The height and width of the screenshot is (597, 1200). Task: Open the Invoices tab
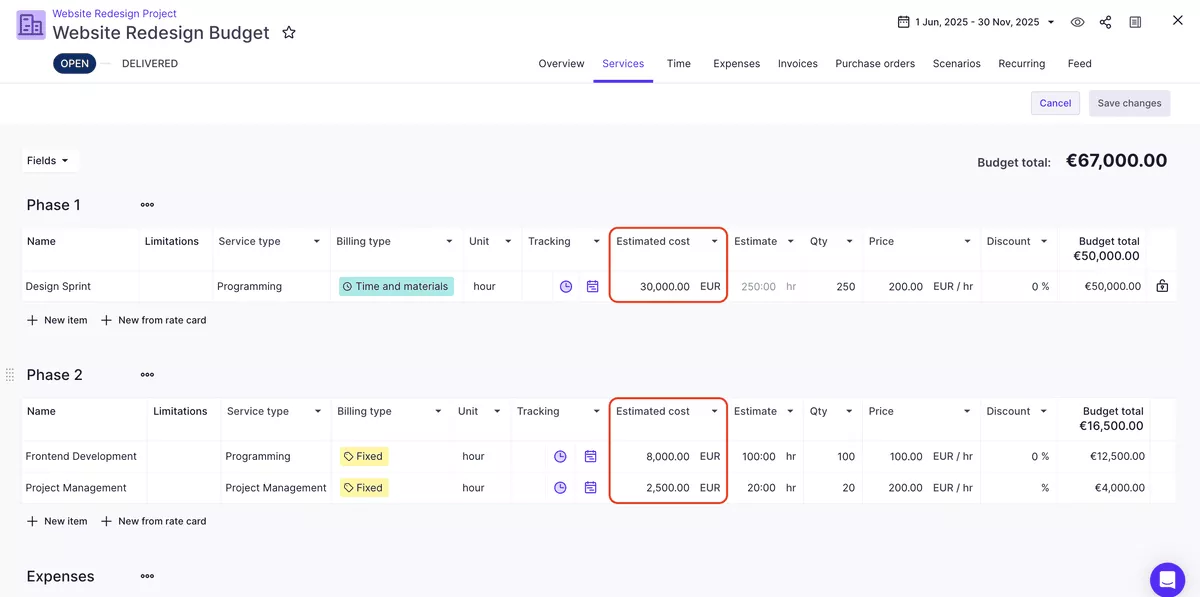798,64
